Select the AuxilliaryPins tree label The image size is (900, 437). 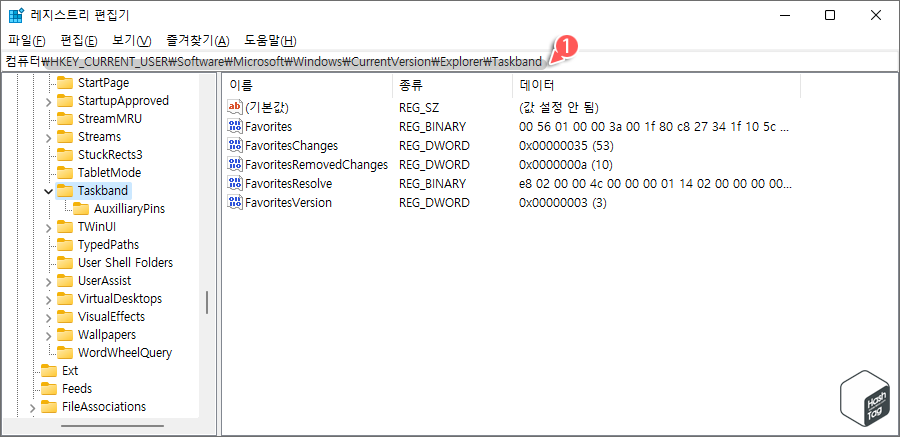(130, 209)
